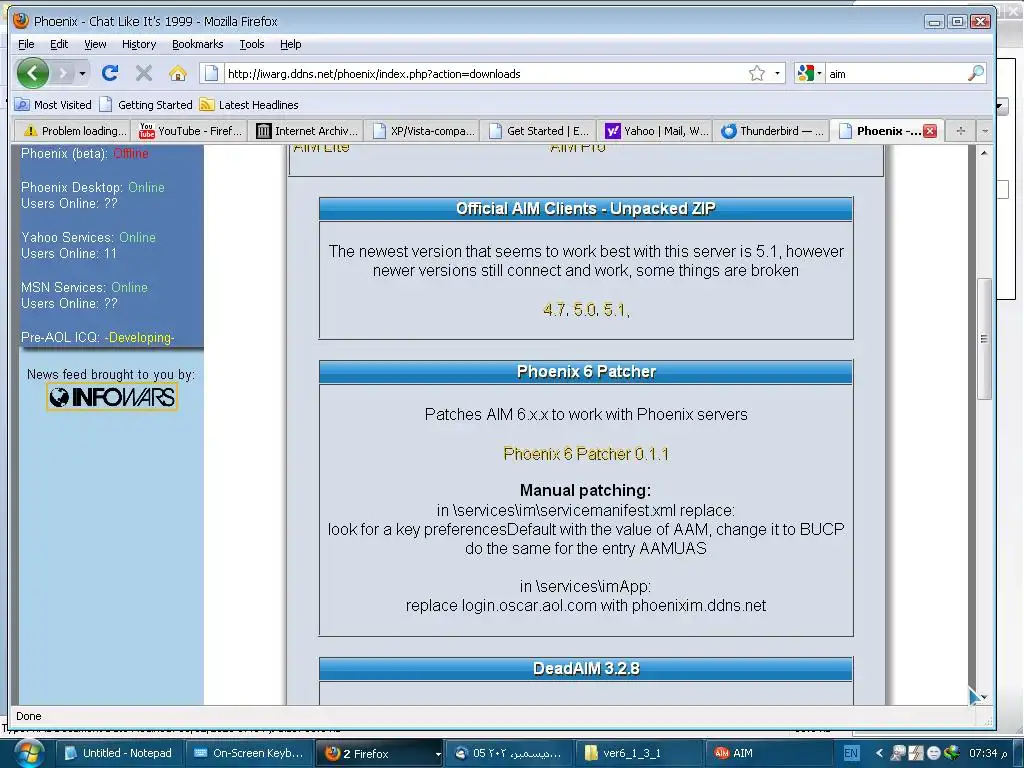Open the back/forward history dropdown arrow
The height and width of the screenshot is (768, 1024).
(82, 73)
